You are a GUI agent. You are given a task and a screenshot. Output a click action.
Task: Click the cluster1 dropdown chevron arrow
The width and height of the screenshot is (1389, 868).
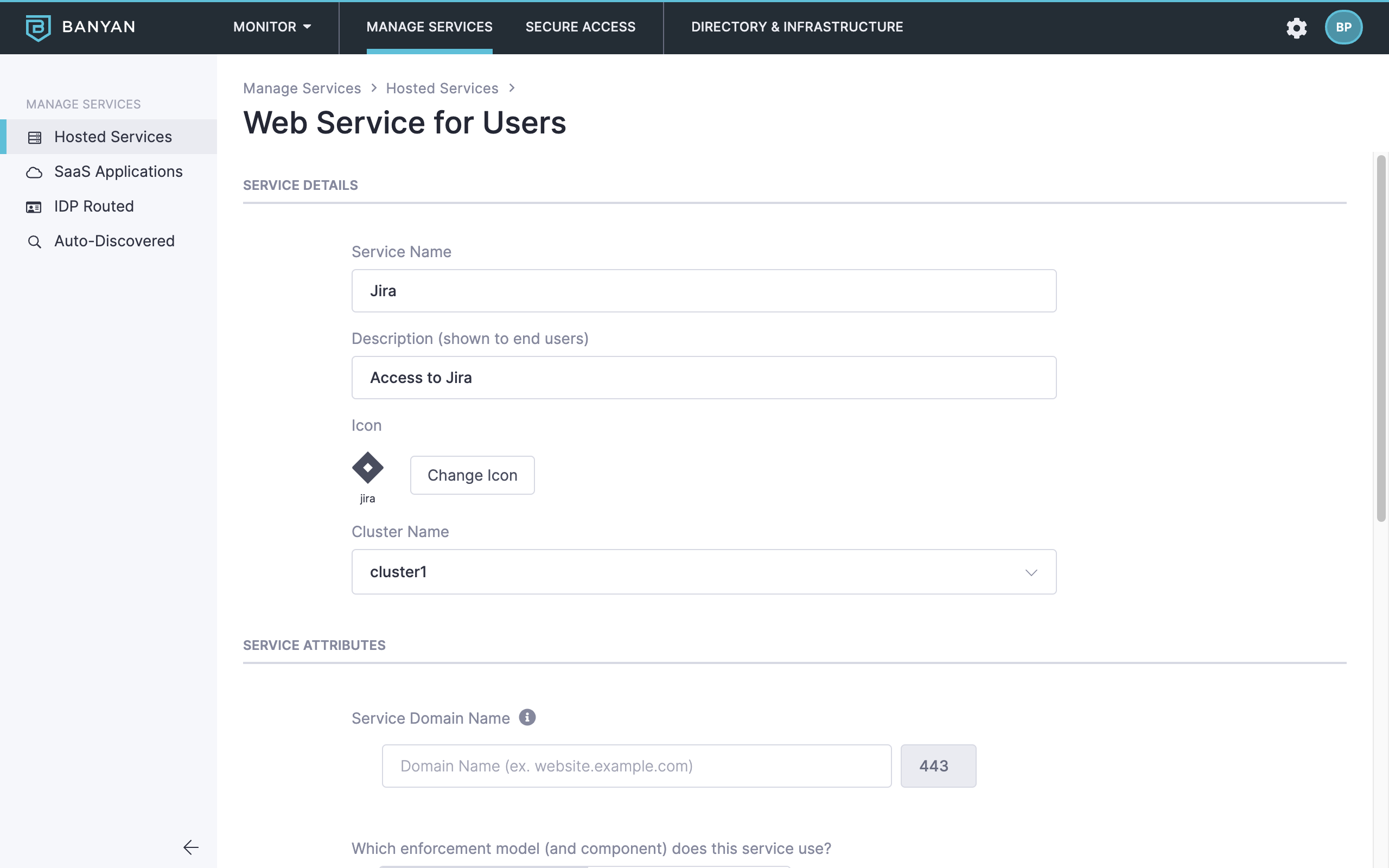tap(1031, 572)
